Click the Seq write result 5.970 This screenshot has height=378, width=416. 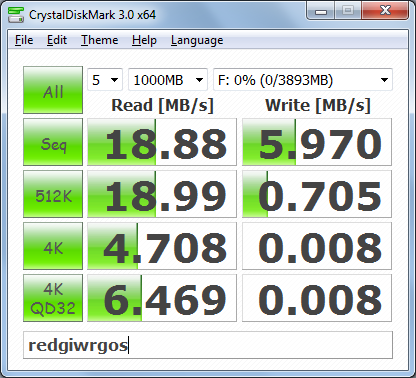(x=317, y=142)
